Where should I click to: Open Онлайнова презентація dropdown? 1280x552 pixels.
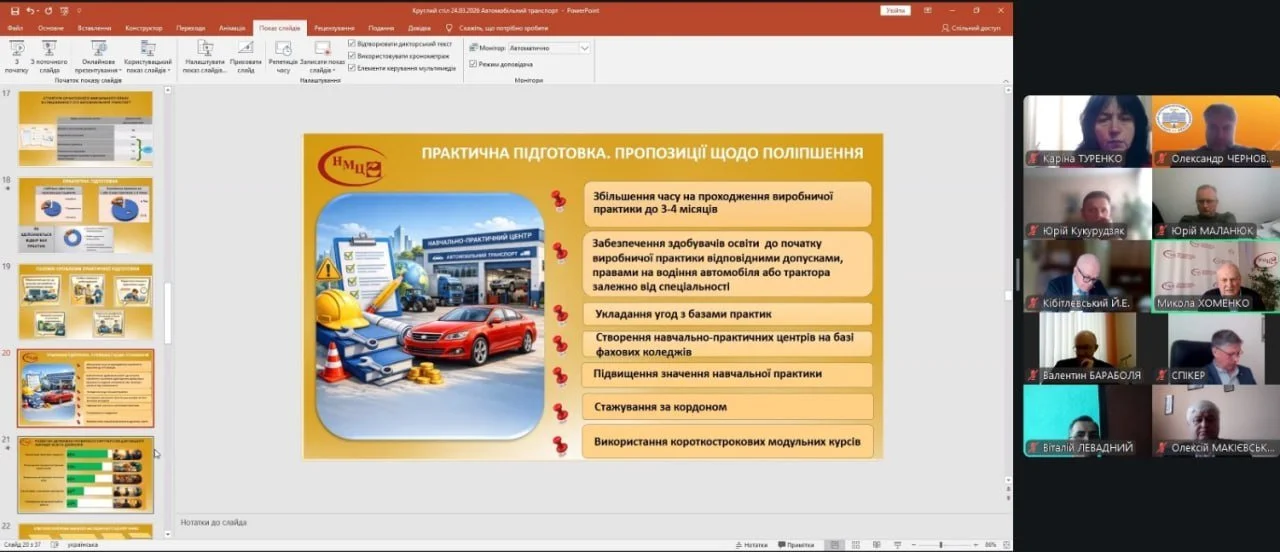point(98,57)
